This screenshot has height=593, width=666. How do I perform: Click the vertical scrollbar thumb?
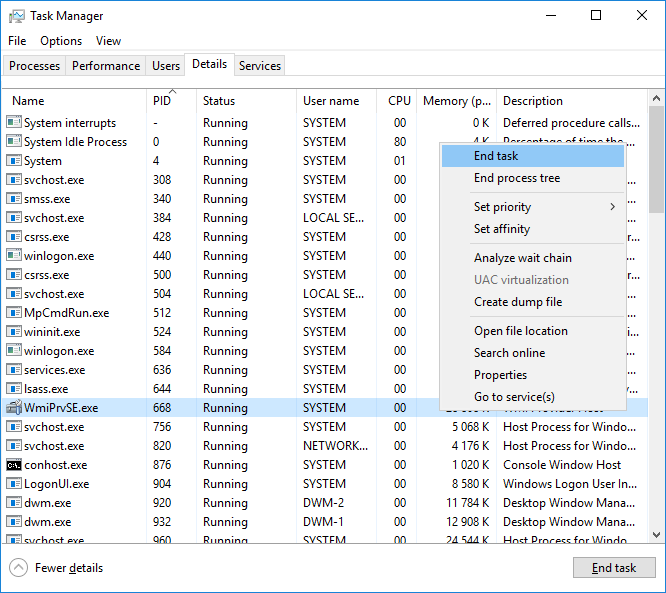pyautogui.click(x=656, y=160)
